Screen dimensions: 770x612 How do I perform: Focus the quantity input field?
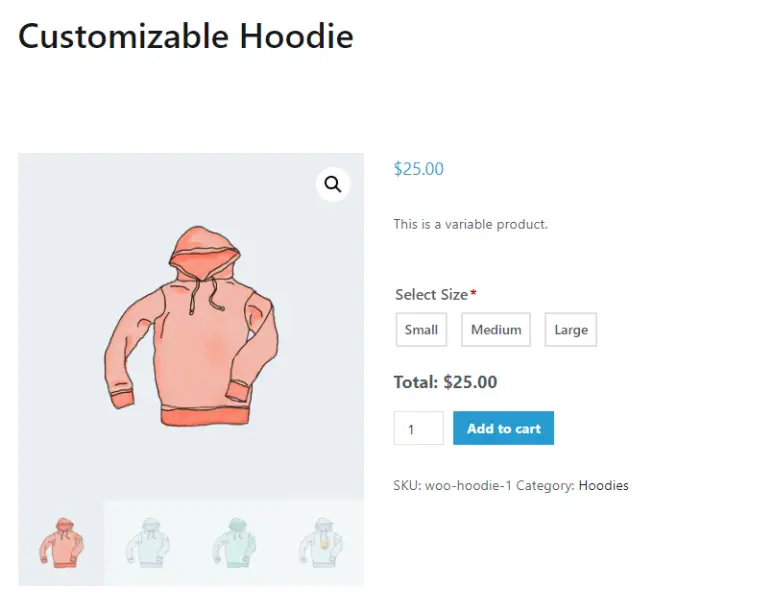tap(418, 428)
